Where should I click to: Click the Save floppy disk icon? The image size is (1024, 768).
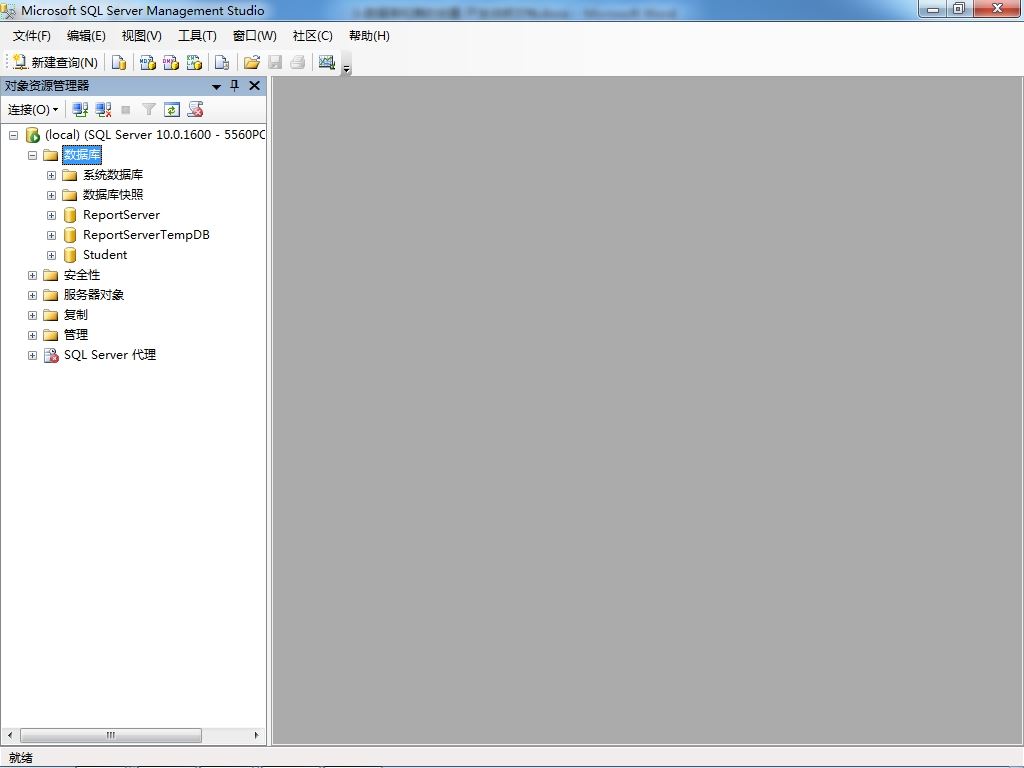[275, 62]
